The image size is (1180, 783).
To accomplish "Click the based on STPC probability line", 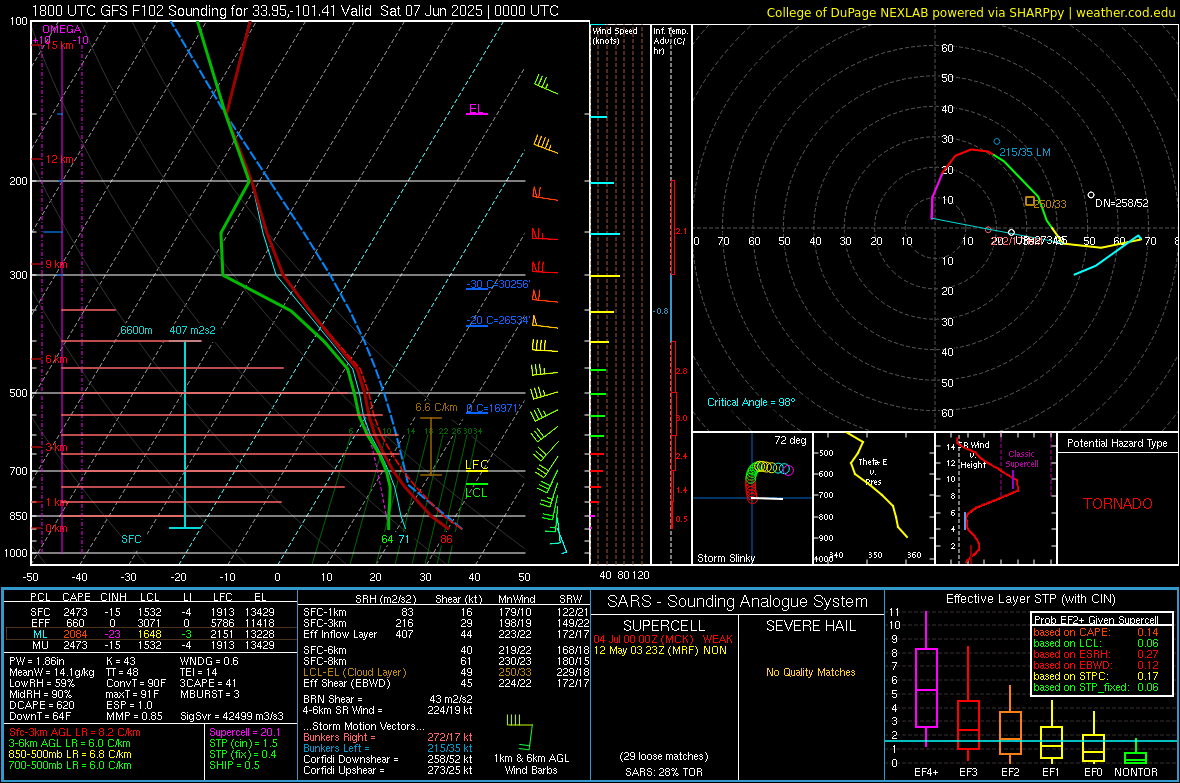I will point(1096,676).
